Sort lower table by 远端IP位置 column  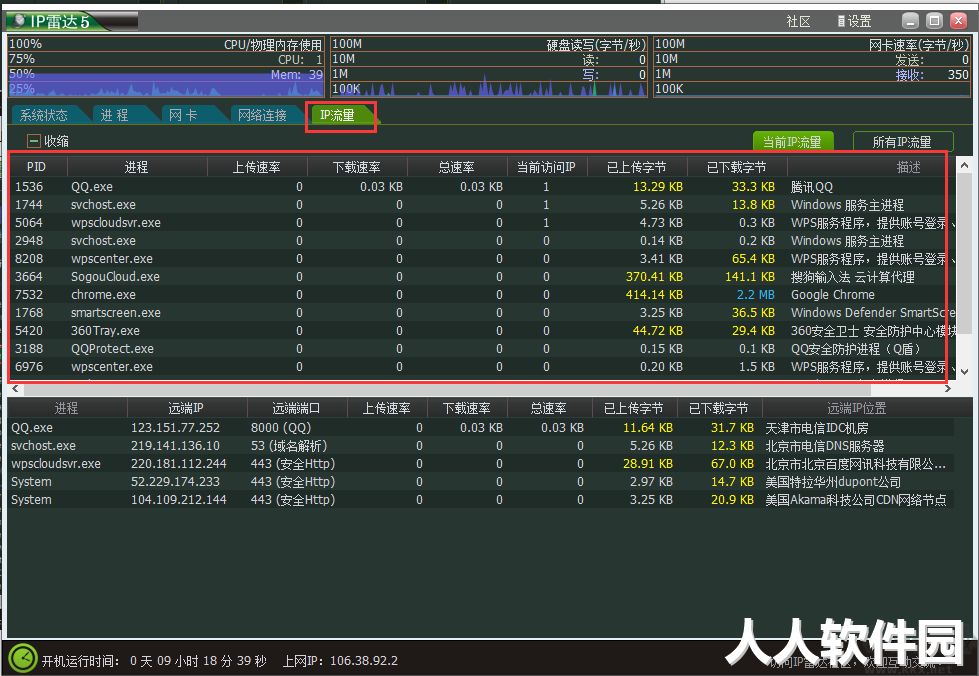[x=857, y=408]
